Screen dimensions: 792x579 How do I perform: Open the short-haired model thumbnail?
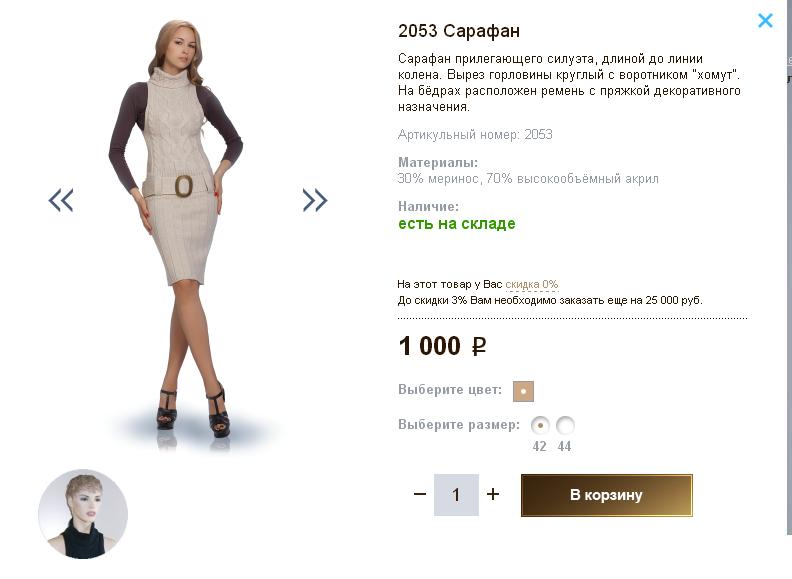[x=83, y=513]
